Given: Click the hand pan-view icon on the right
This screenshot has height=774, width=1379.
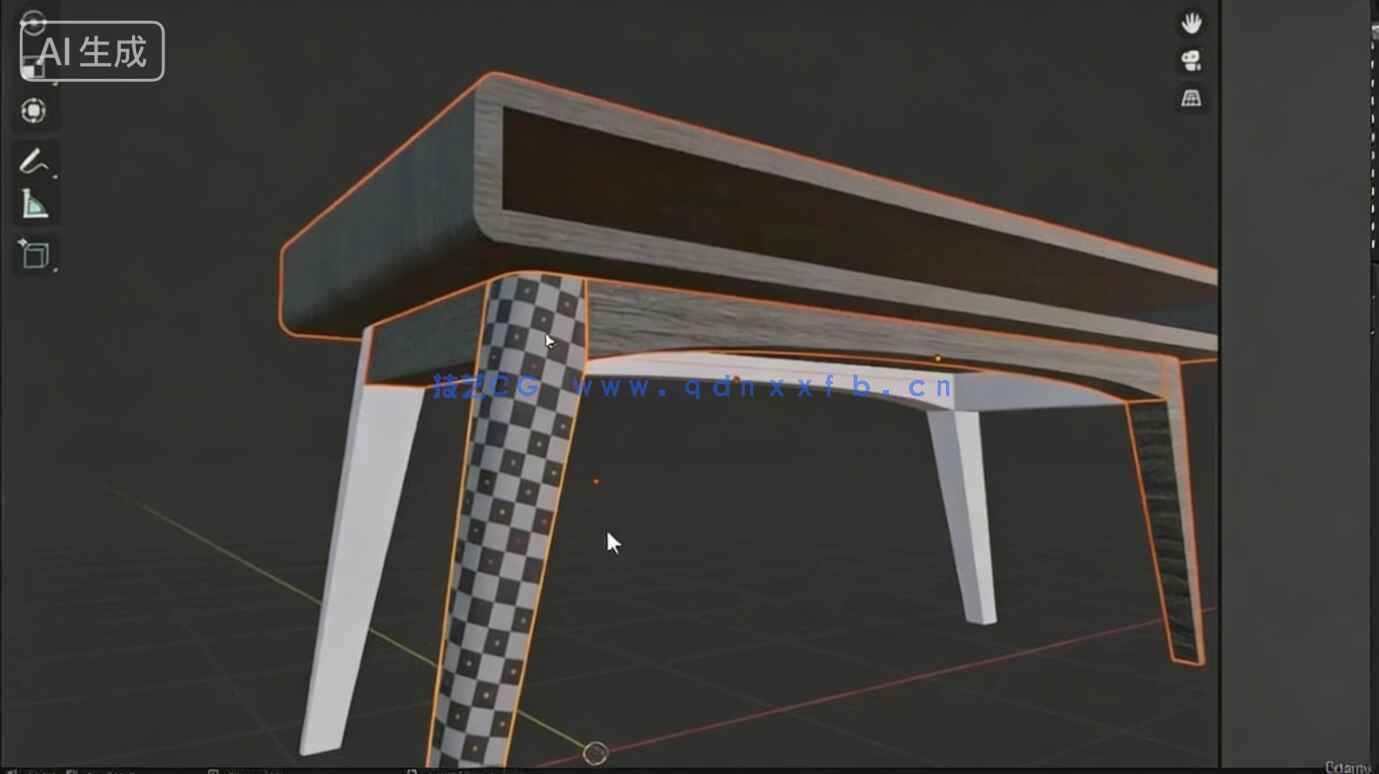Looking at the screenshot, I should tap(1191, 22).
